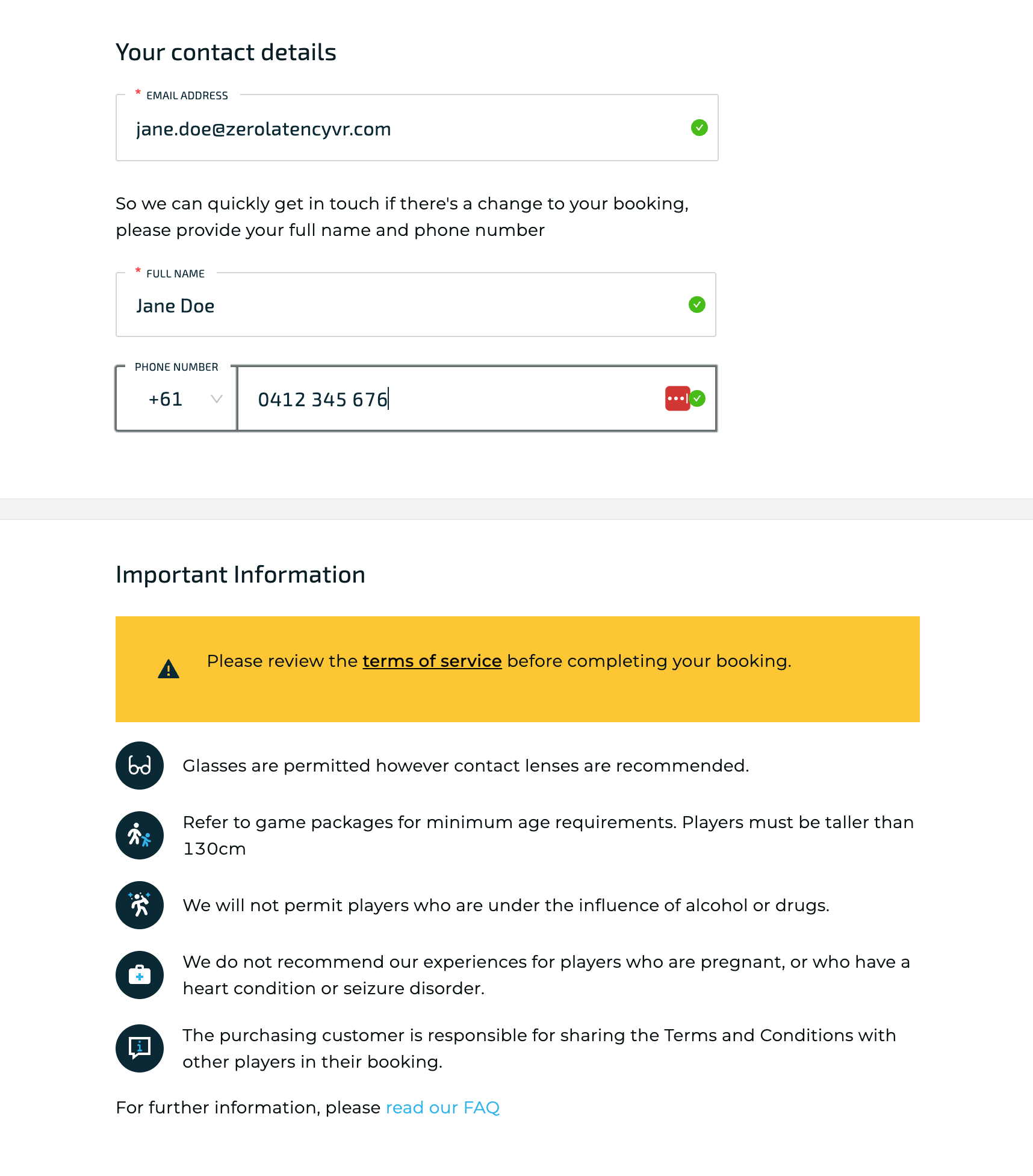The height and width of the screenshot is (1176, 1033).
Task: Expand country code list via chevron arrow
Action: coord(217,399)
